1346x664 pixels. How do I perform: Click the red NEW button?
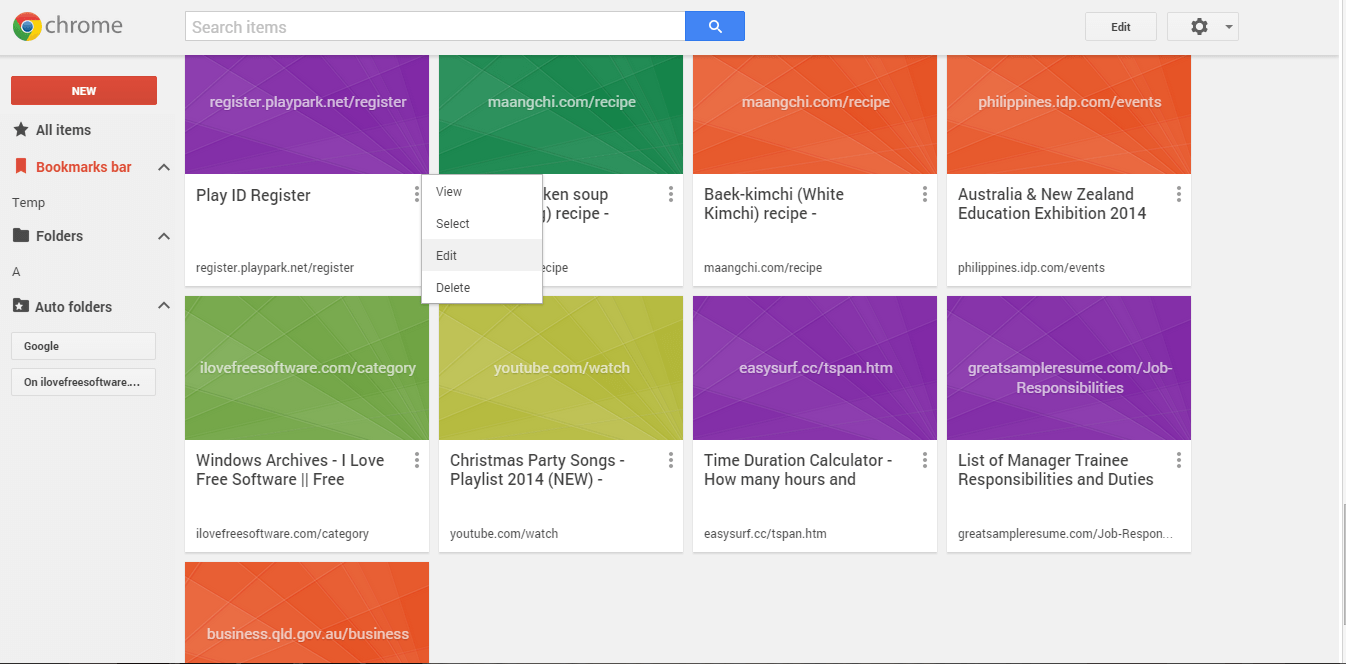(84, 90)
